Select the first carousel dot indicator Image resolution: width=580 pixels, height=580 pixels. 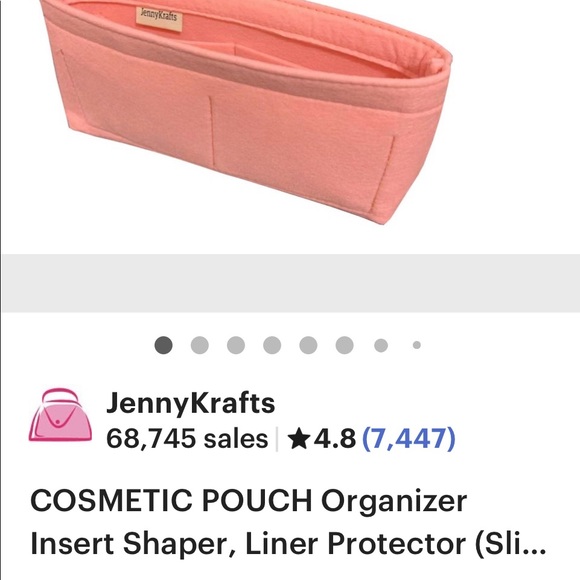pos(163,345)
